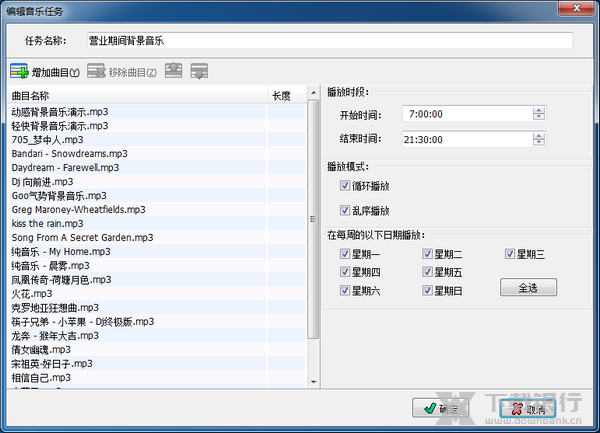The width and height of the screenshot is (600, 433).
Task: Confirm with the green checkmark 确定 button
Action: [439, 408]
